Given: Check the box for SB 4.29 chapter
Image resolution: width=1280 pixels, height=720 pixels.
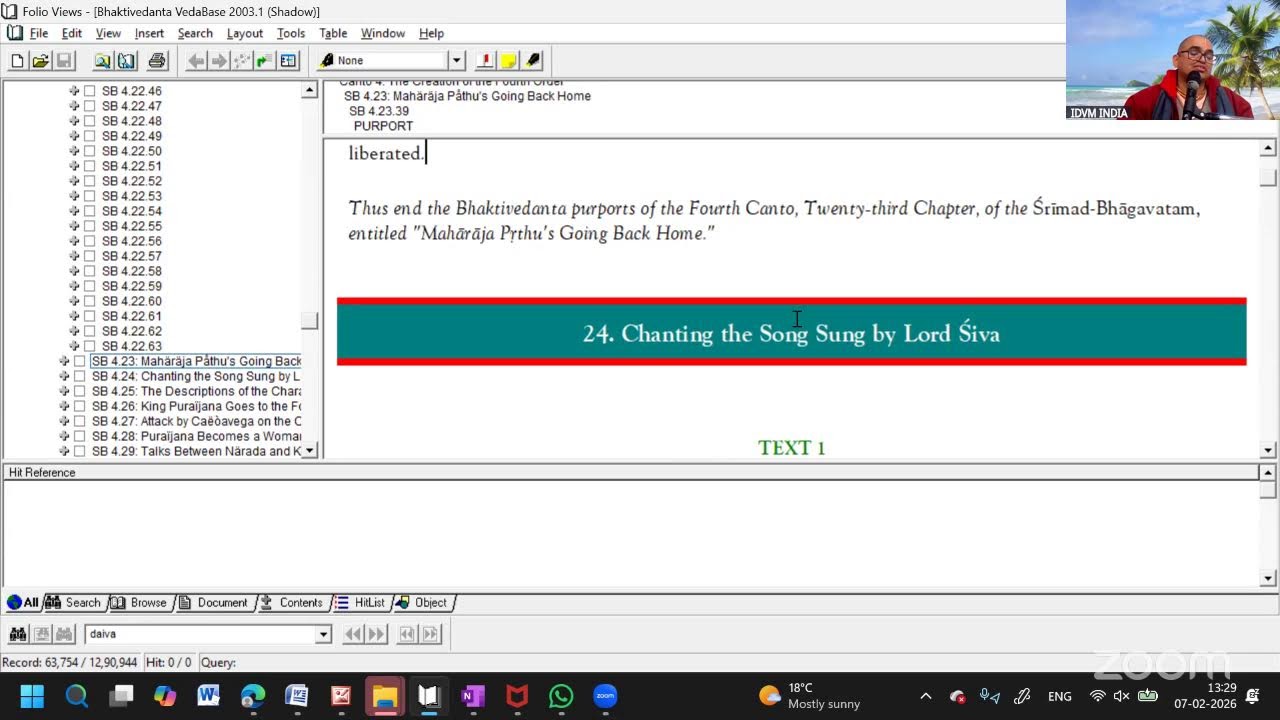Looking at the screenshot, I should tap(79, 451).
